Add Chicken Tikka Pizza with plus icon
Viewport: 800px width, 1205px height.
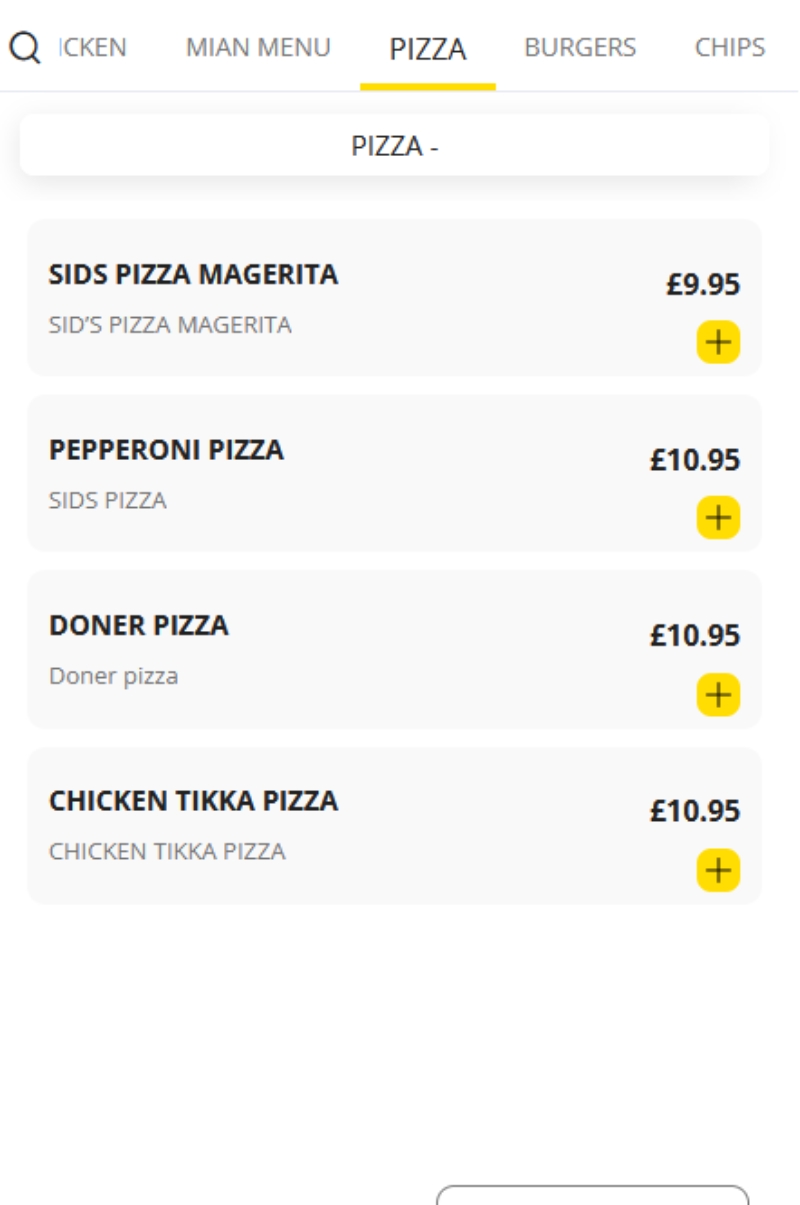click(x=718, y=870)
